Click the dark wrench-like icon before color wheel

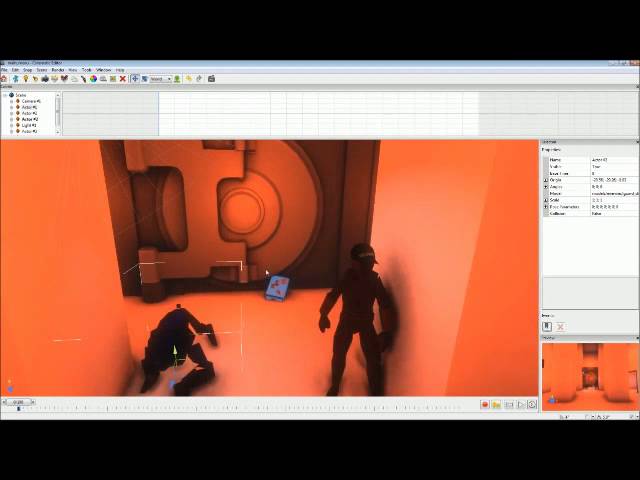point(84,79)
